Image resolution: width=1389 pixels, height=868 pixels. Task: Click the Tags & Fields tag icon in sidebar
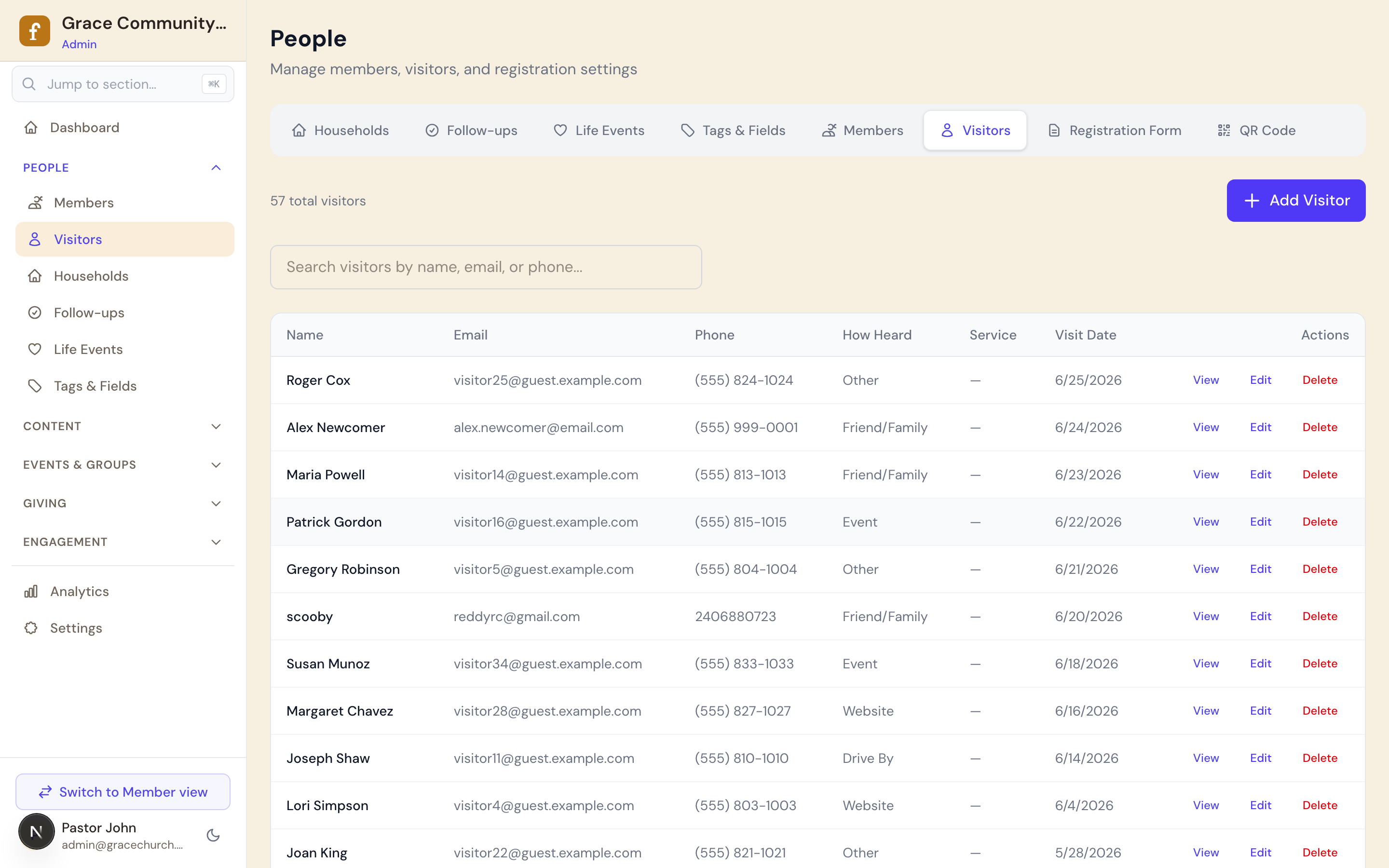[x=35, y=386]
